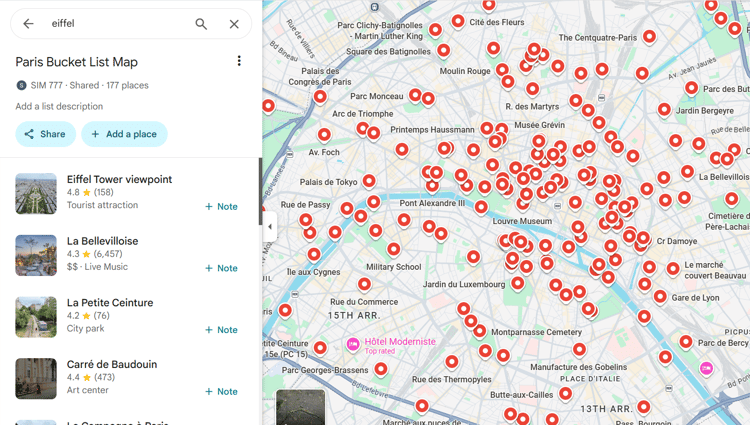
Task: Add a note to Eiffel Tower viewpoint
Action: click(x=221, y=207)
